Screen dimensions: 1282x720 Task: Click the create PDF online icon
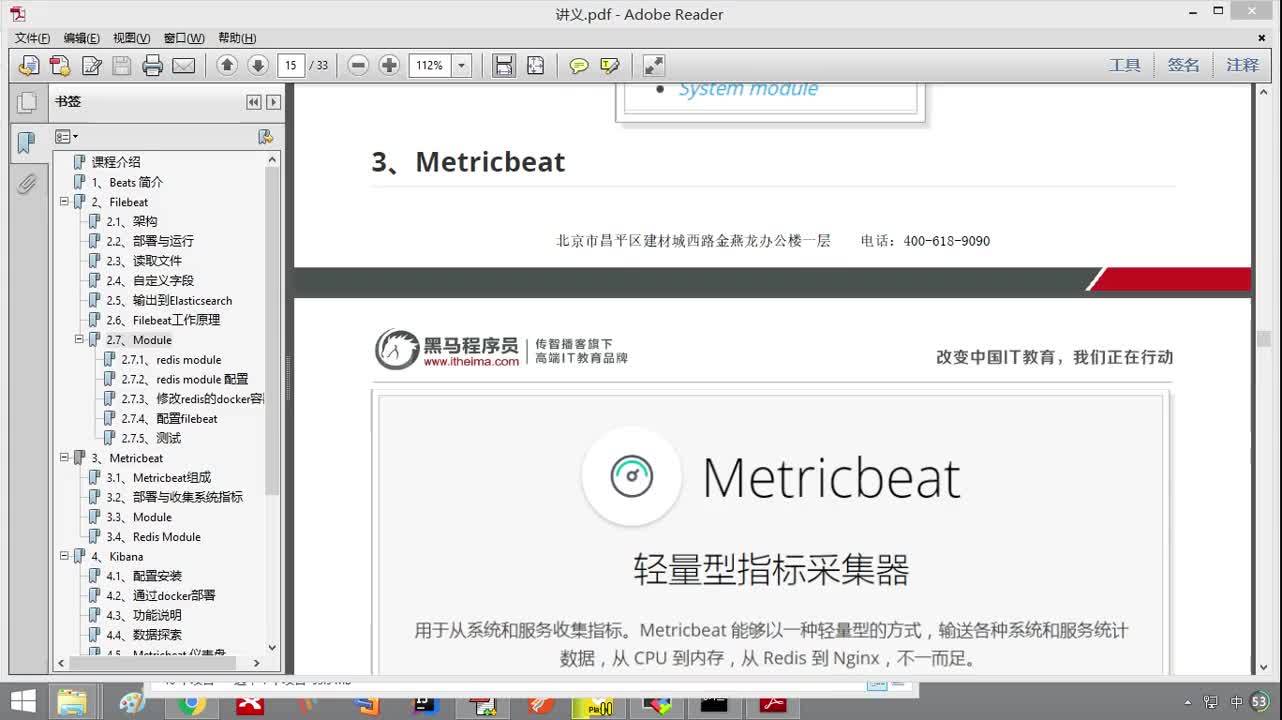pos(60,66)
